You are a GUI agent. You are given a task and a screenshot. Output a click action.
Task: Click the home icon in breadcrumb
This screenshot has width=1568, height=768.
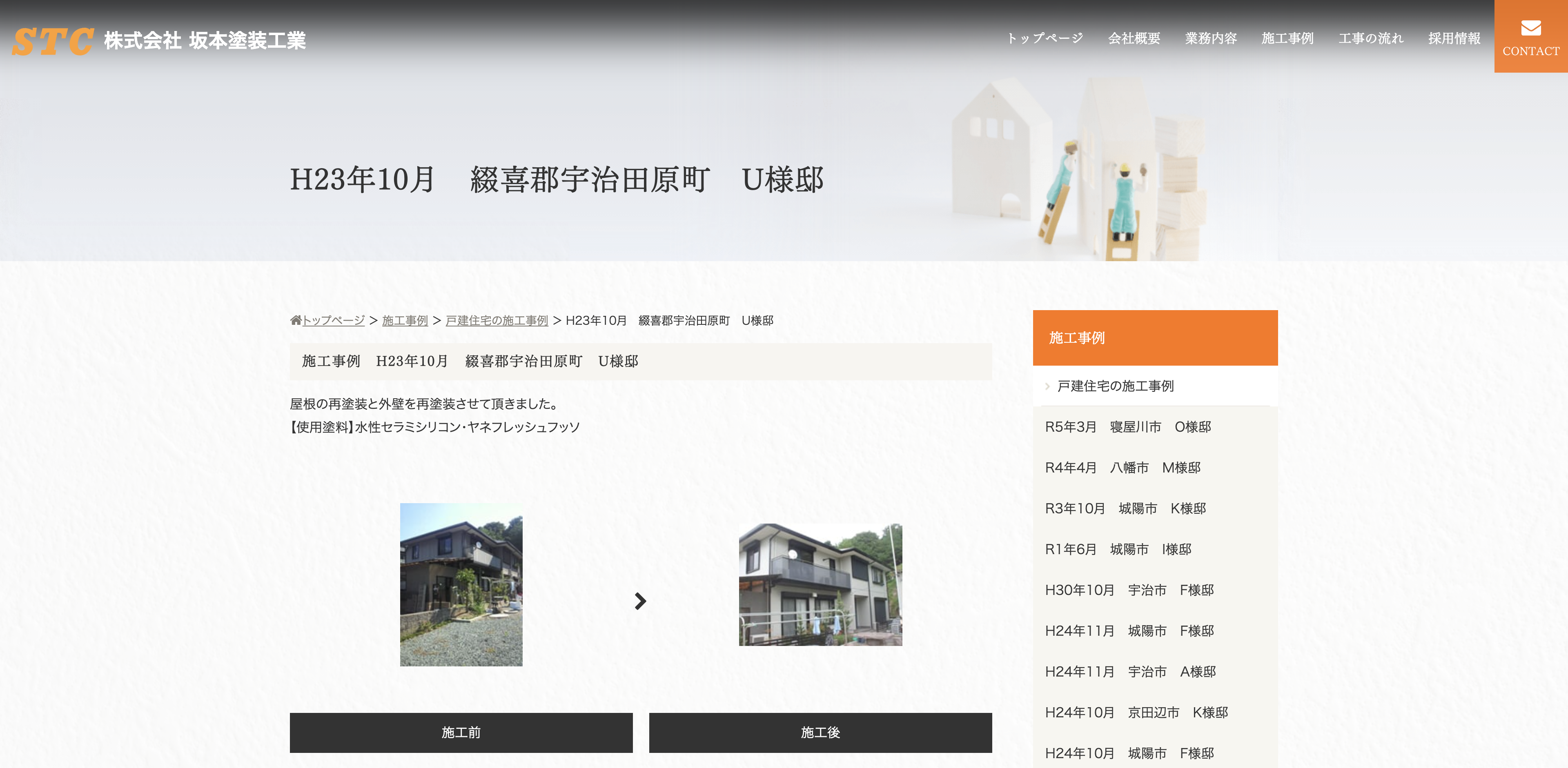pos(295,320)
